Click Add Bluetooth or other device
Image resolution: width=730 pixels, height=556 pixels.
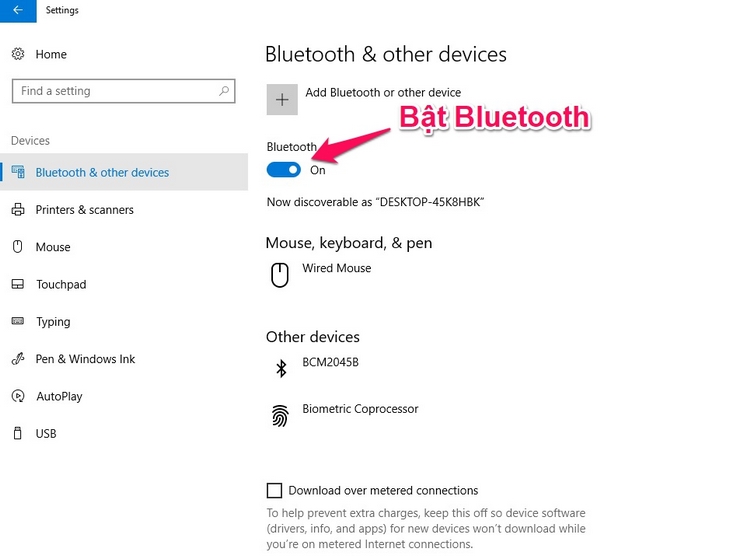[382, 93]
